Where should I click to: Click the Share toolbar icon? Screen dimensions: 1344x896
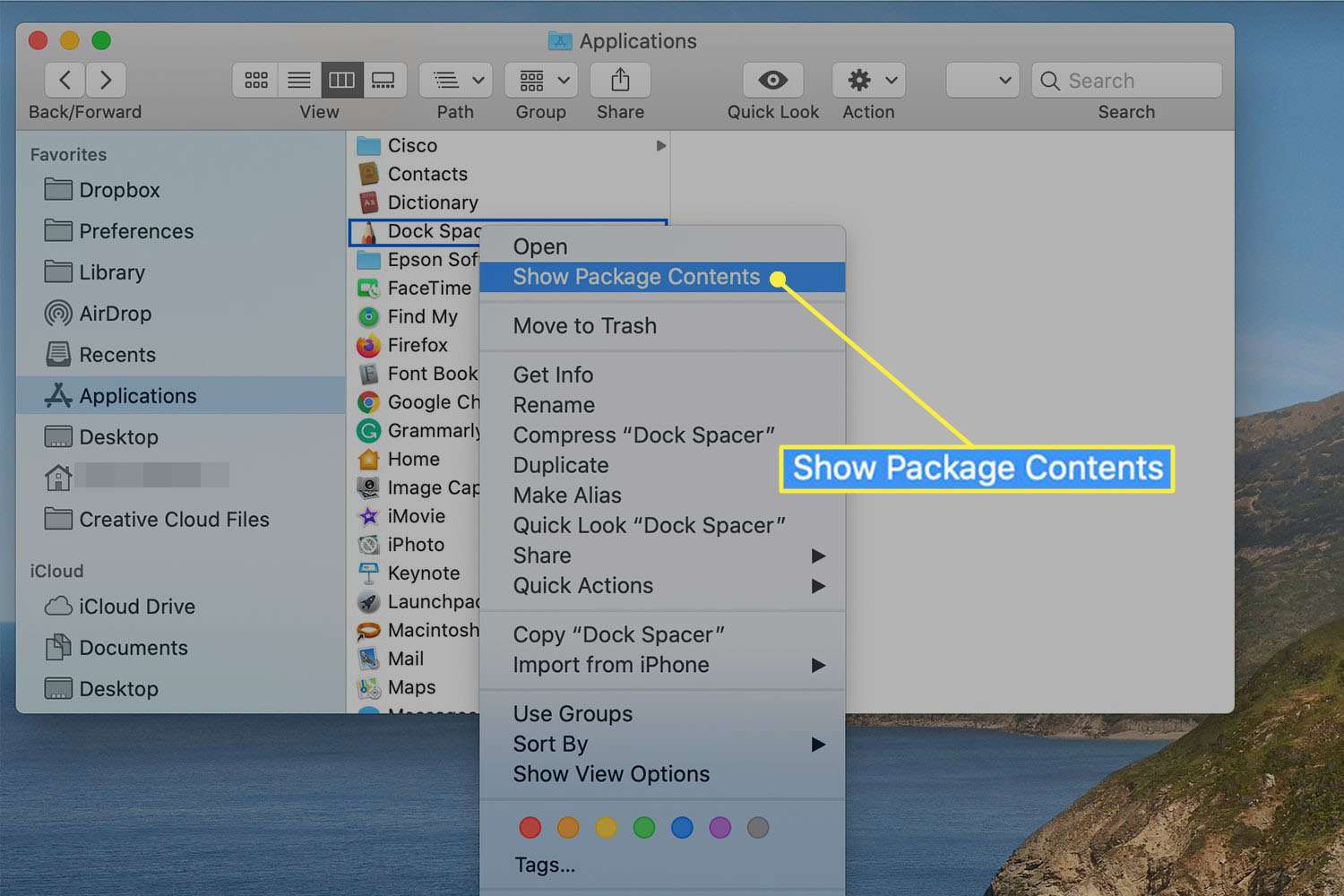click(x=620, y=80)
